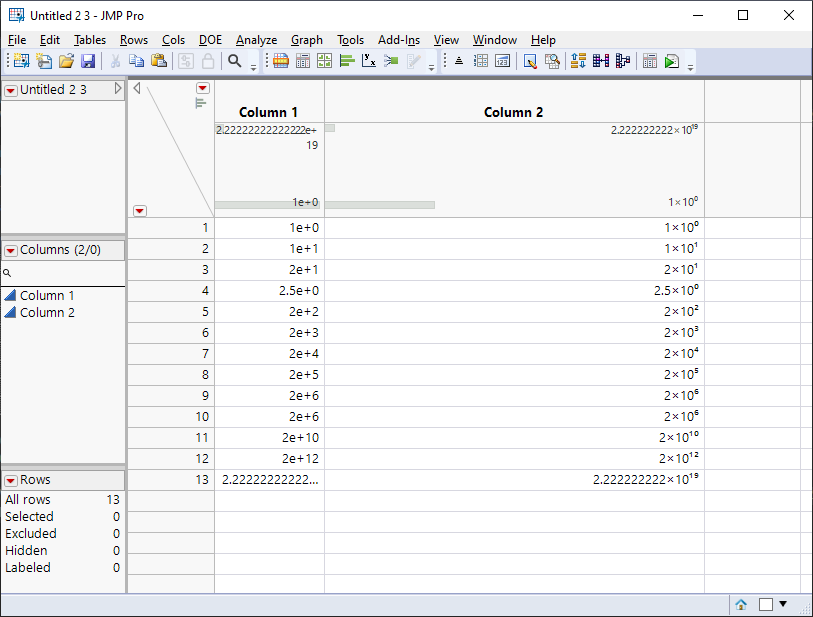Collapse panels with the left triangle arrow

[137, 88]
